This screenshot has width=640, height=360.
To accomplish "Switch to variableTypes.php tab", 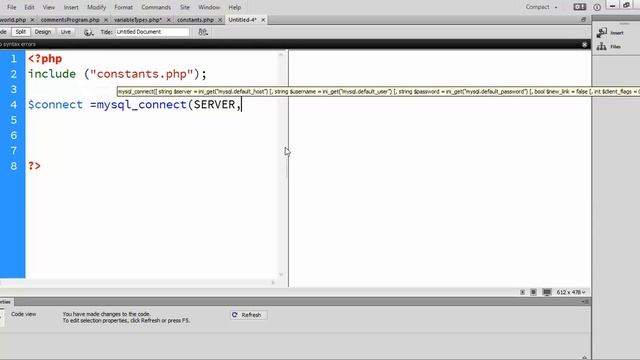I will [138, 20].
